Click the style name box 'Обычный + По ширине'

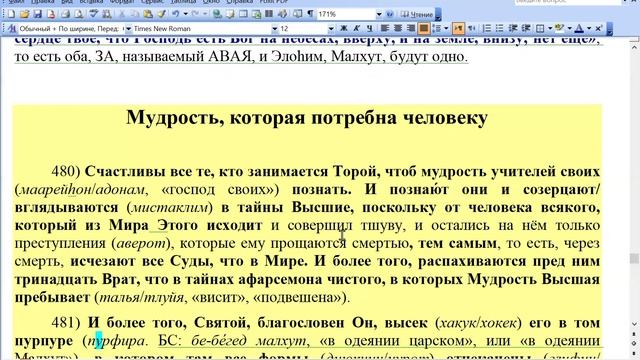71,29
